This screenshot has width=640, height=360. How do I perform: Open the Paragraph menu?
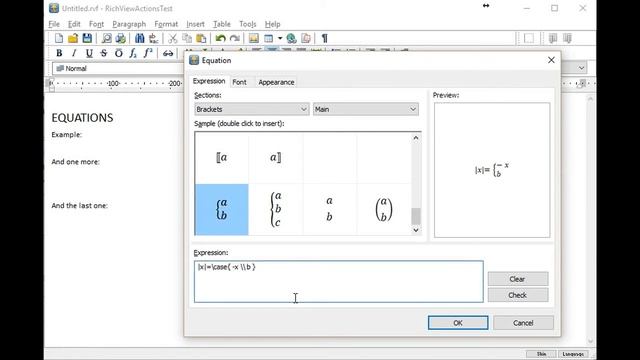129,24
